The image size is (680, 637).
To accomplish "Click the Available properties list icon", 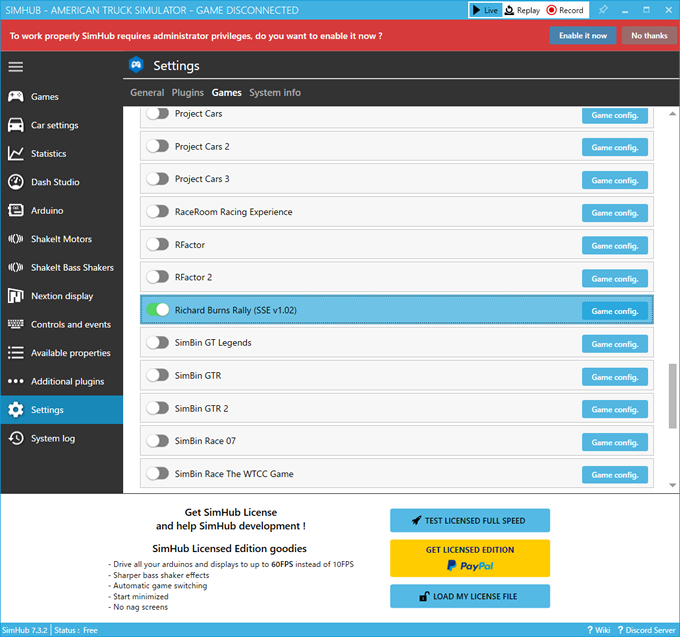I will tap(16, 353).
